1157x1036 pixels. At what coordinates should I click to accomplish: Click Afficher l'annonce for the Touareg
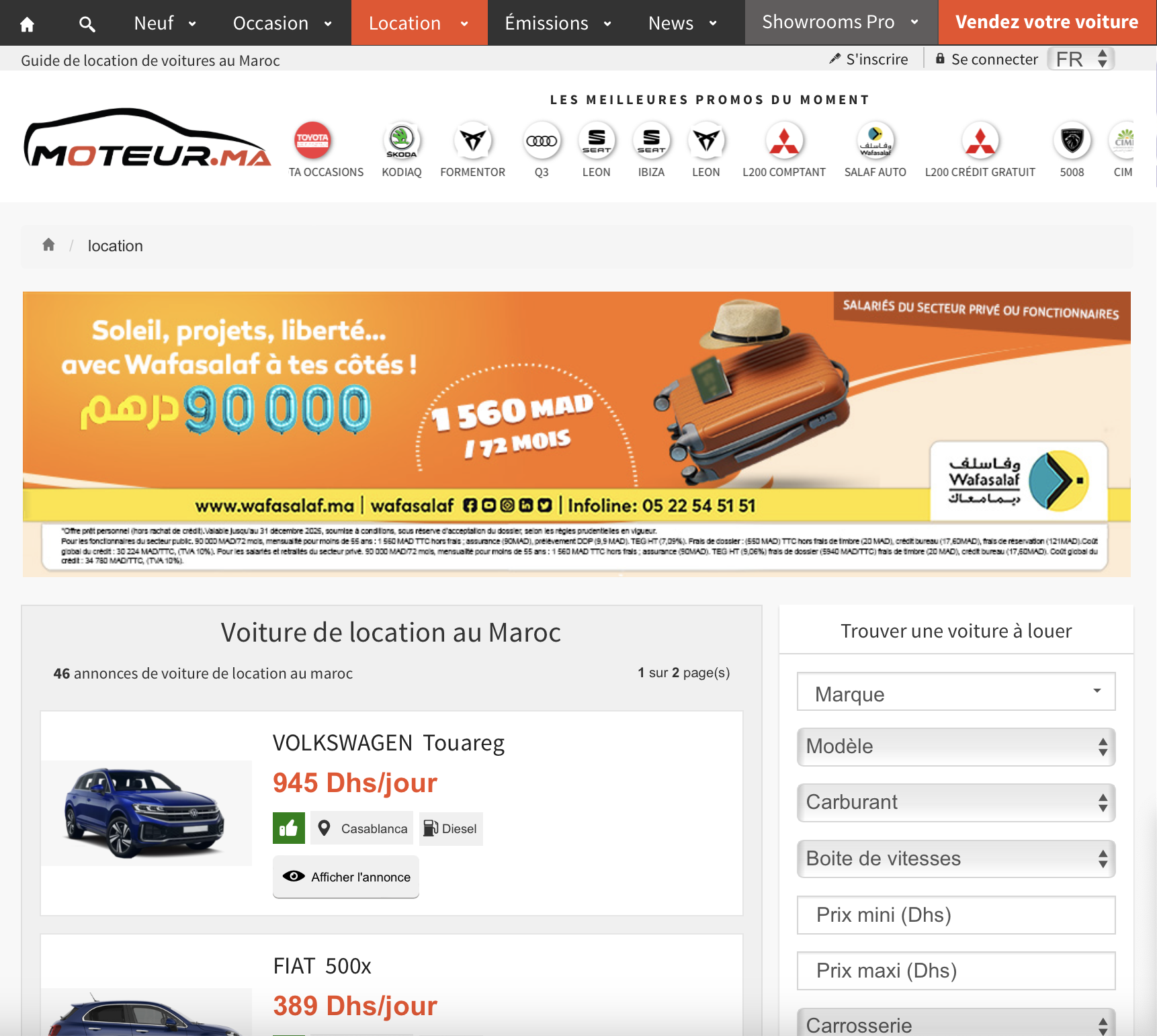click(346, 877)
